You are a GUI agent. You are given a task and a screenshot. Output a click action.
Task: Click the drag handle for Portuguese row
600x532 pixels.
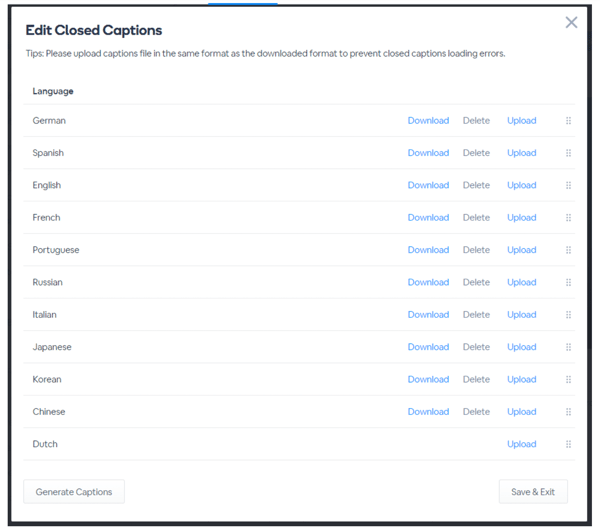[568, 250]
